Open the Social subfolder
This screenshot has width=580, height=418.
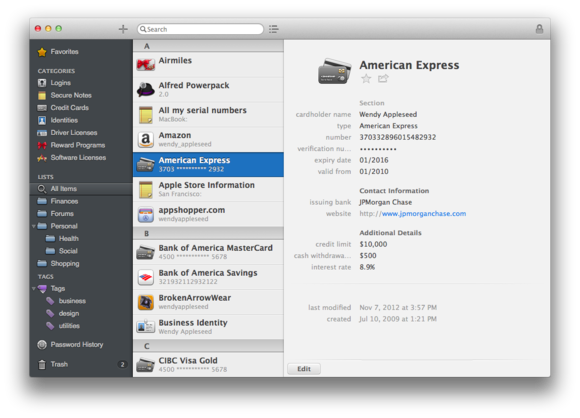tap(81, 251)
